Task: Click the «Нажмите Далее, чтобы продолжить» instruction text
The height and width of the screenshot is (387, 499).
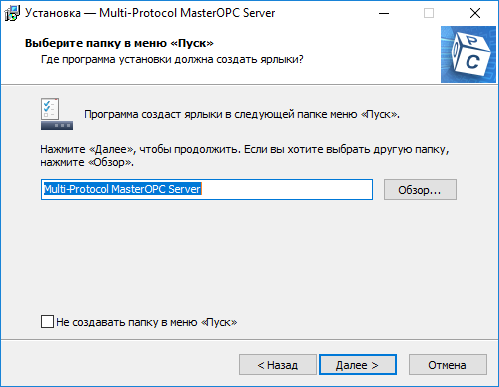Action: (x=140, y=149)
